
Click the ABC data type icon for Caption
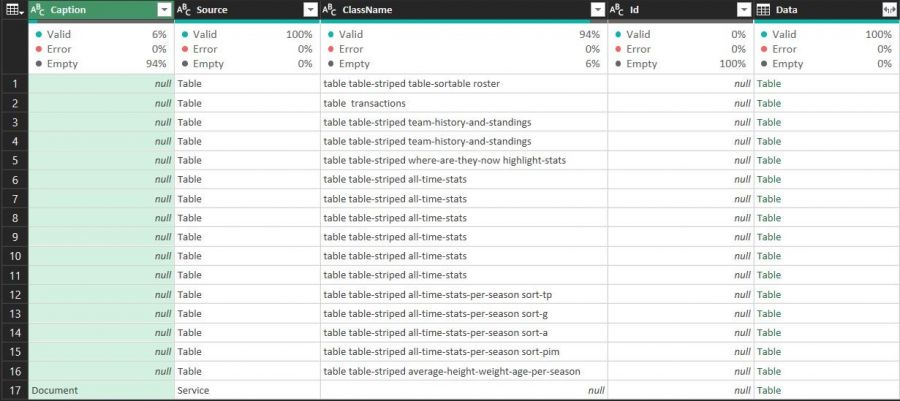tap(37, 10)
